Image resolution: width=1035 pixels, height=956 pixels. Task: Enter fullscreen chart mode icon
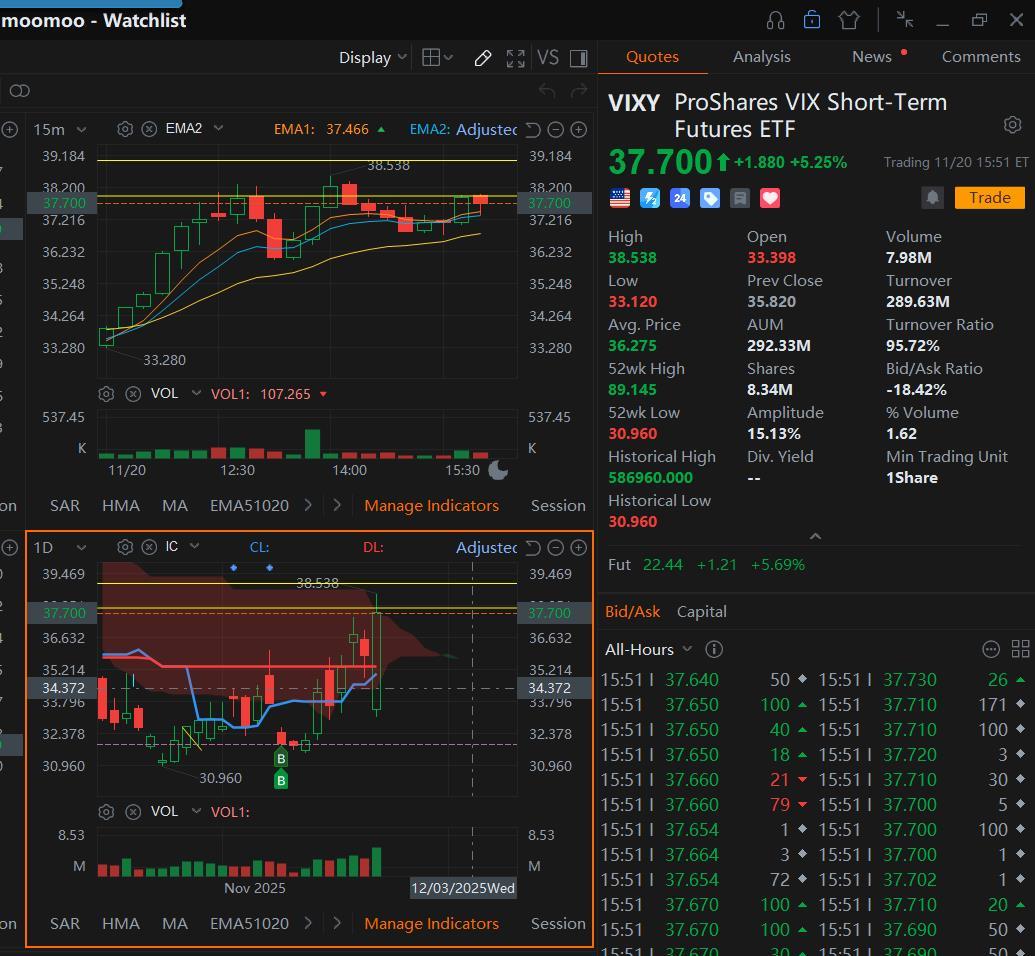pyautogui.click(x=516, y=58)
